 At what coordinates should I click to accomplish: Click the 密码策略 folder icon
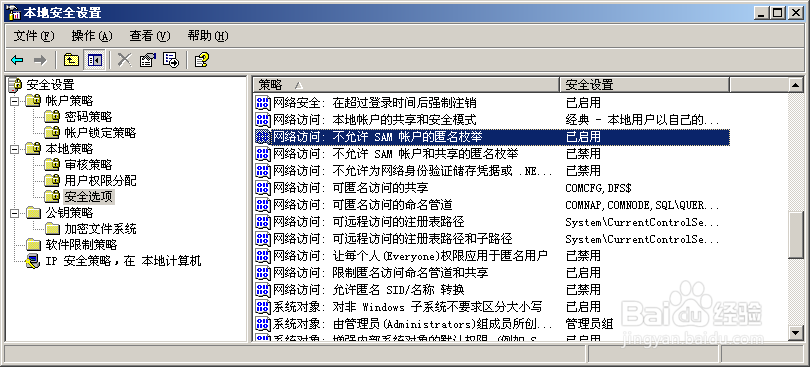pos(52,117)
